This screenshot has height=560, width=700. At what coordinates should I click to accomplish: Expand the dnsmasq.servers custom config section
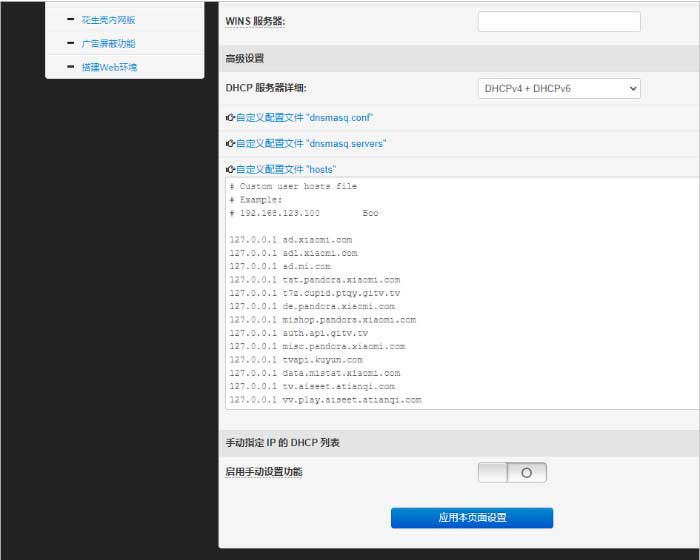pyautogui.click(x=311, y=144)
